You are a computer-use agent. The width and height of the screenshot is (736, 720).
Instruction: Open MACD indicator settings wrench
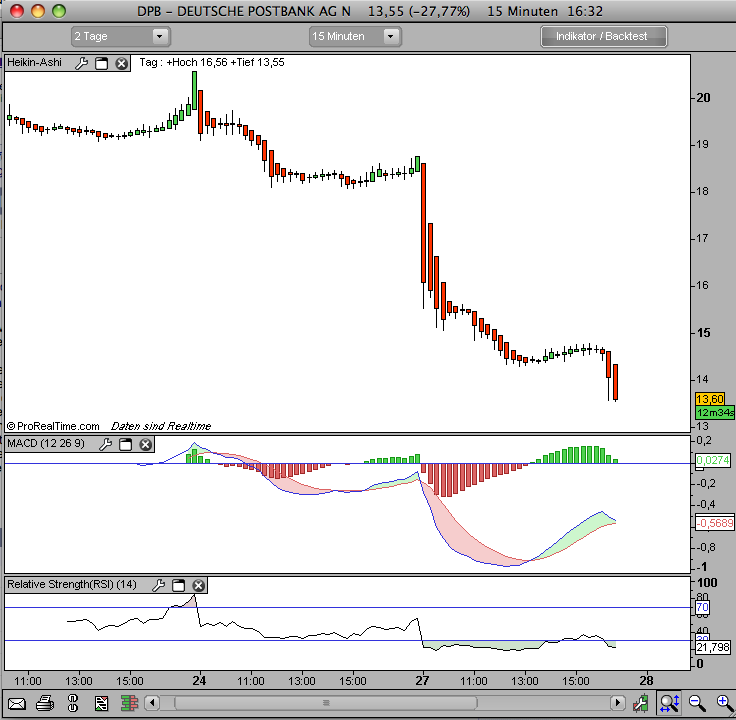coord(106,444)
